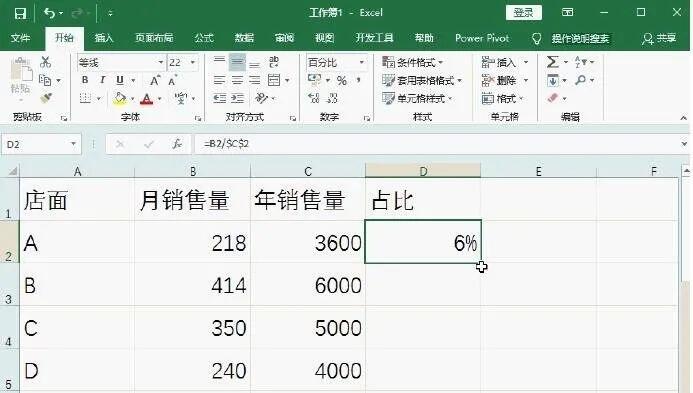Click 操作说明搜索 tell me box
The image size is (693, 393).
tap(580, 39)
